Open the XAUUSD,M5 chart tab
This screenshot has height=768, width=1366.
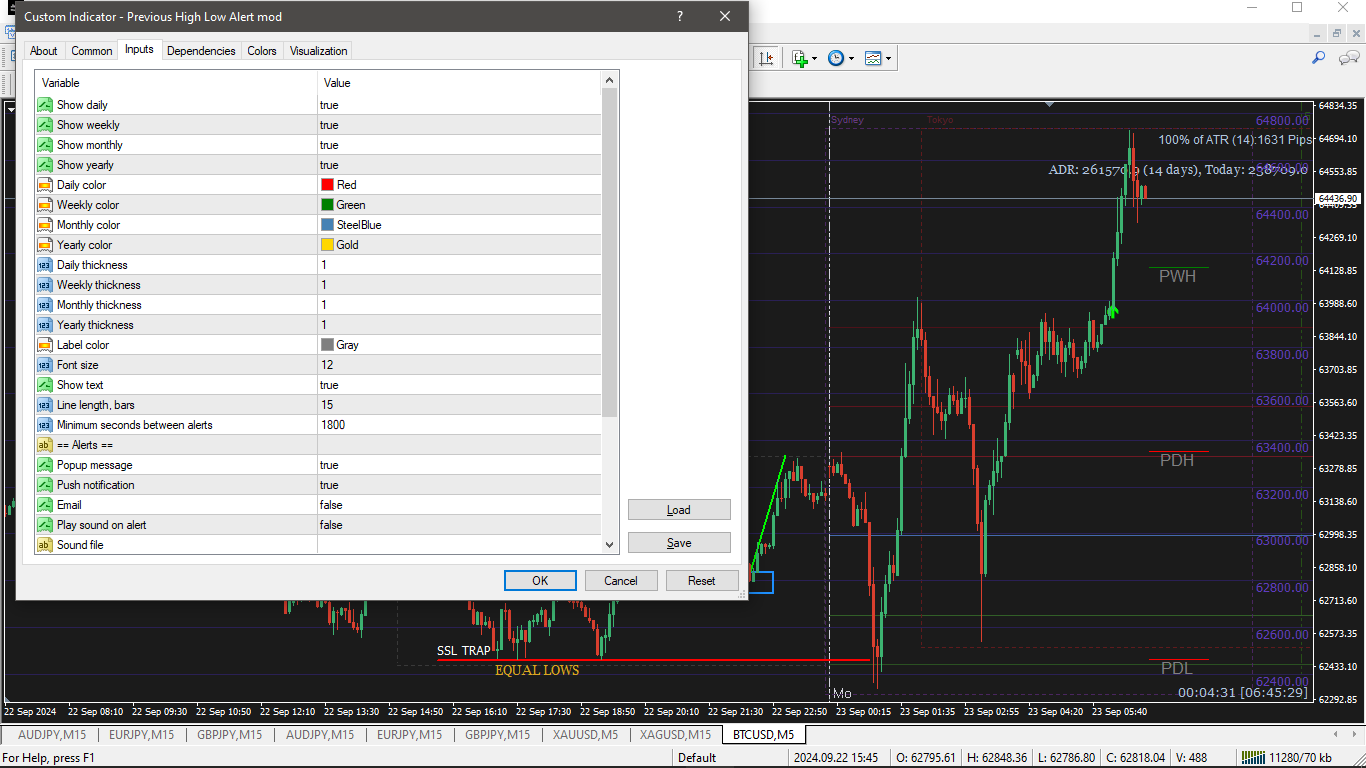[x=584, y=735]
